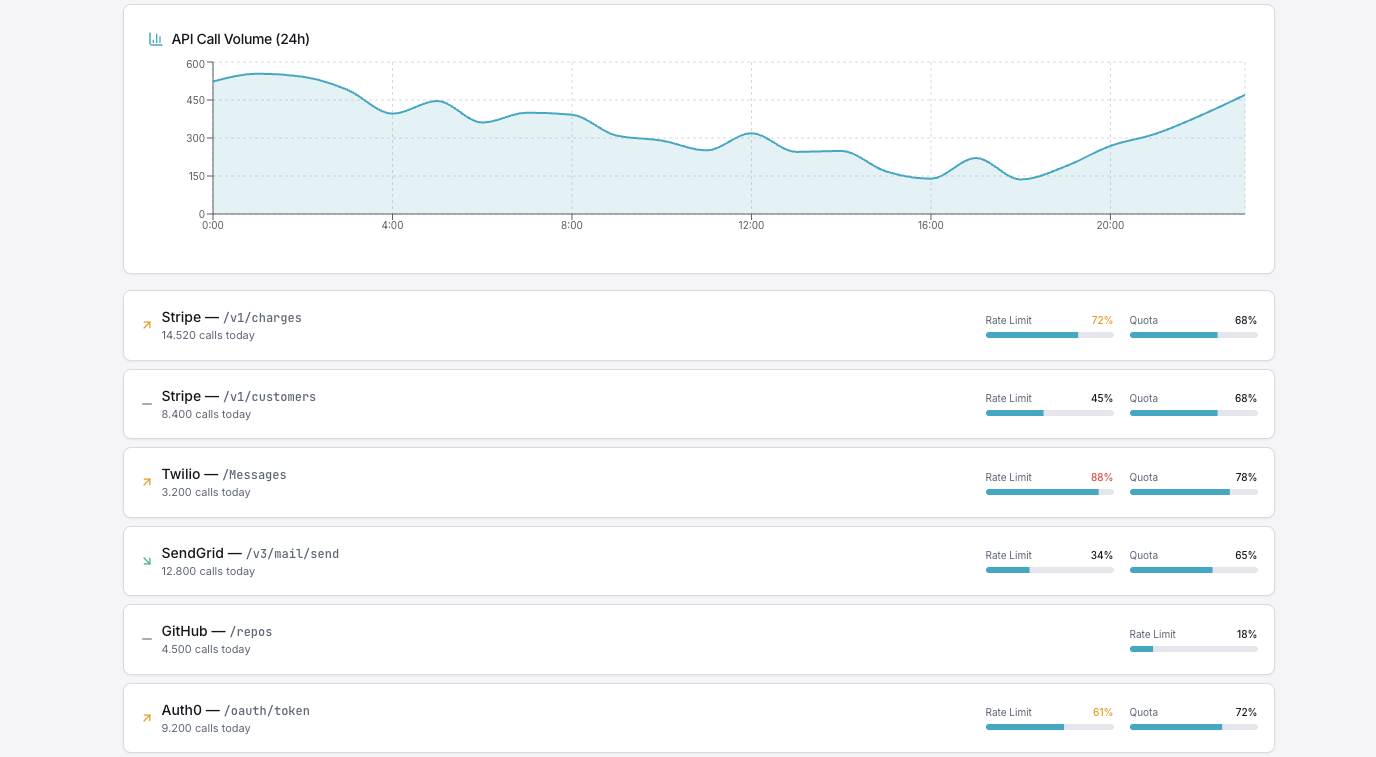Click the flat trend dash for GitHub repos

click(x=147, y=639)
